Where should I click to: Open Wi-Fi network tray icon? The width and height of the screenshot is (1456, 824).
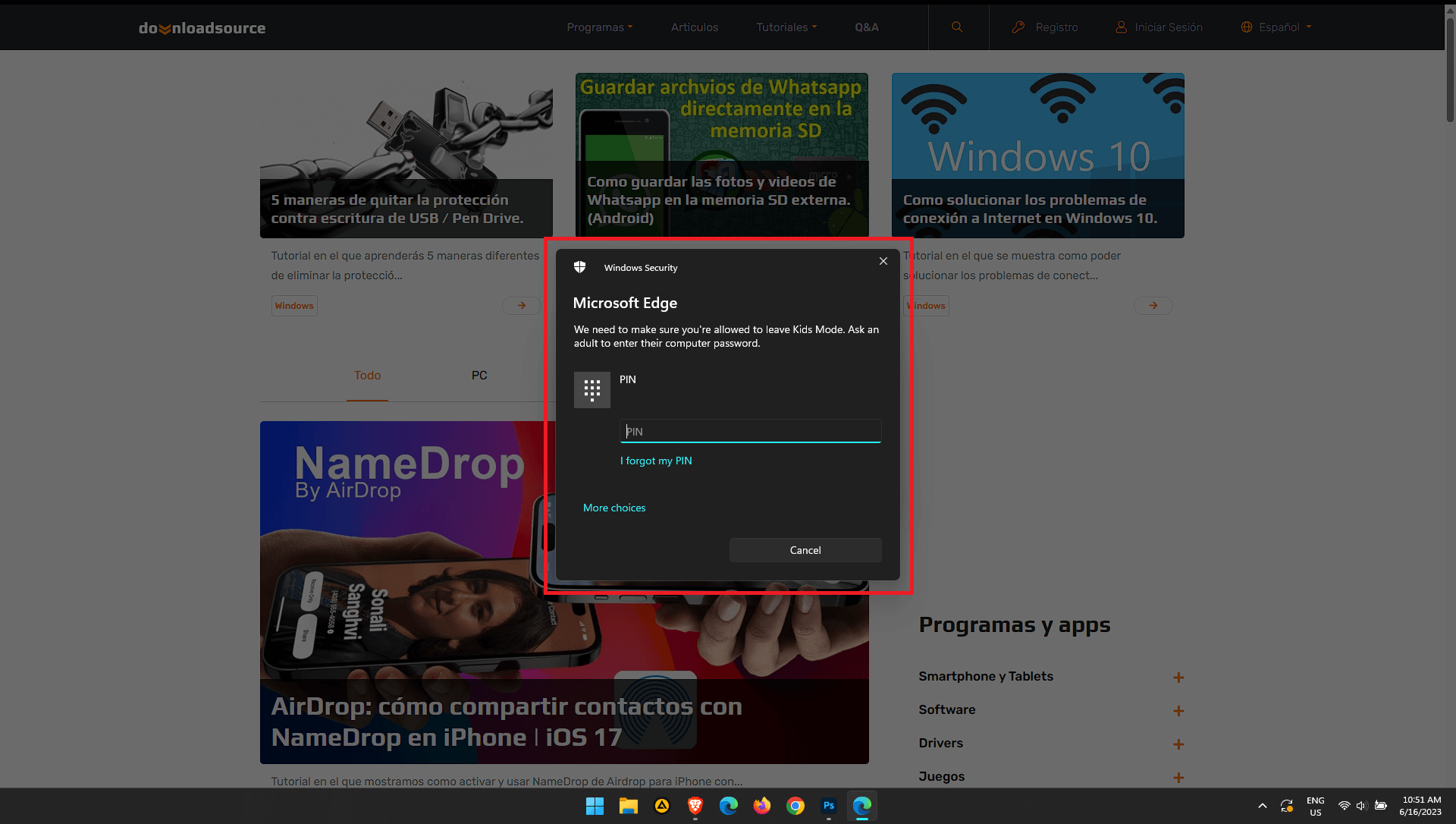tap(1344, 806)
